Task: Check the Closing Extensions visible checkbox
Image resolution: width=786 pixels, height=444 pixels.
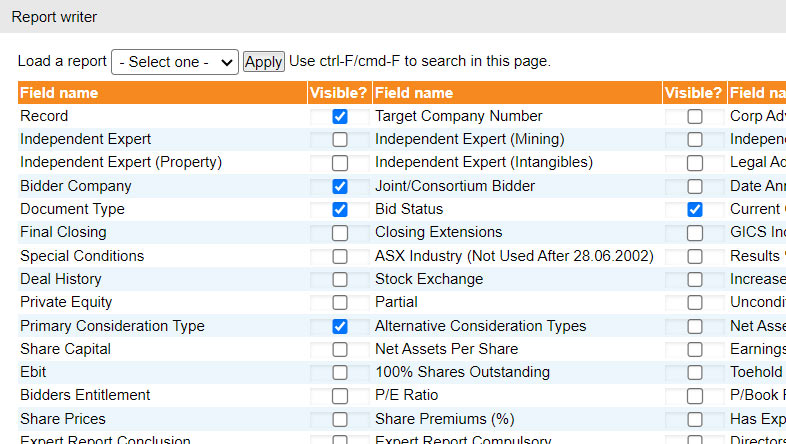Action: (695, 233)
